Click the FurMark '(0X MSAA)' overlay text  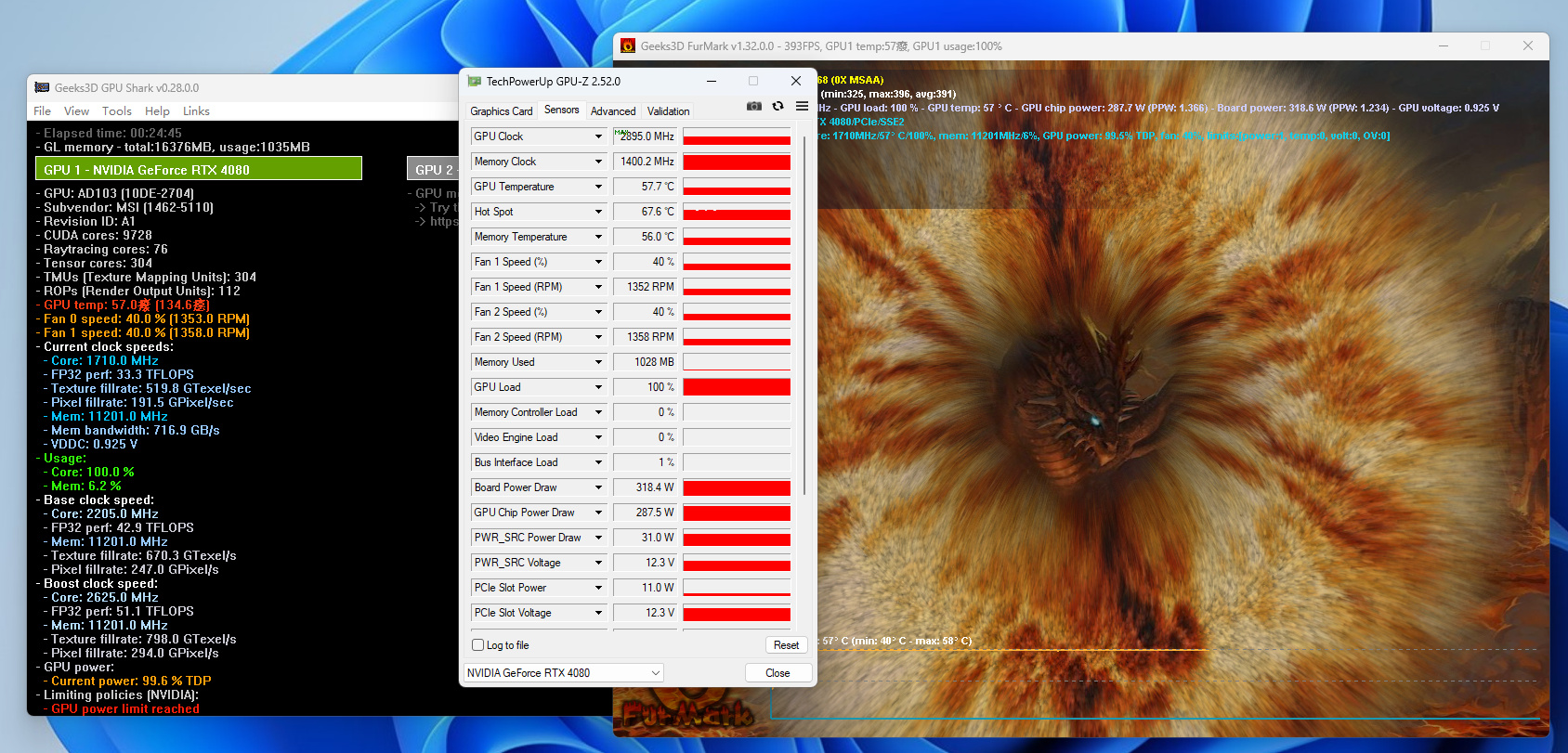(857, 80)
